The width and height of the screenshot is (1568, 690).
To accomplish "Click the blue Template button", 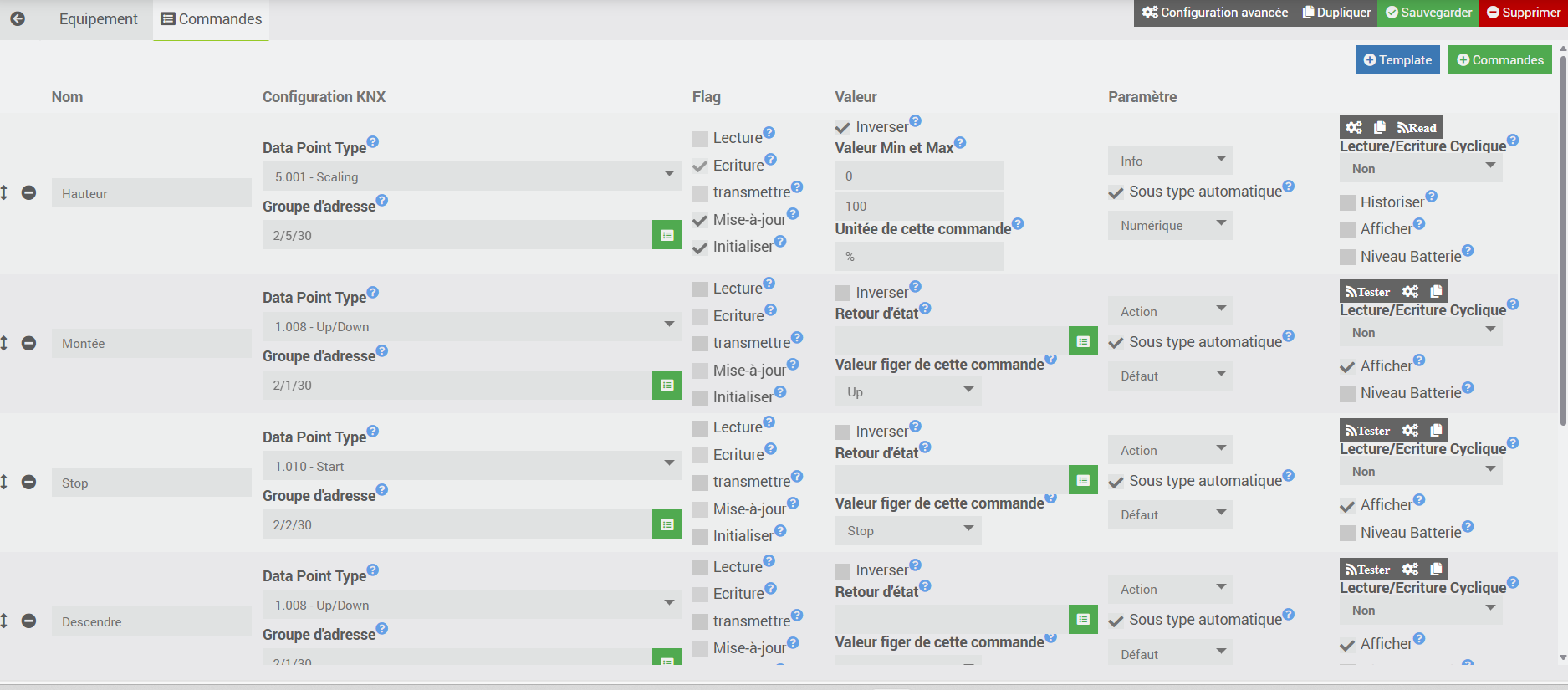I will tap(1397, 59).
